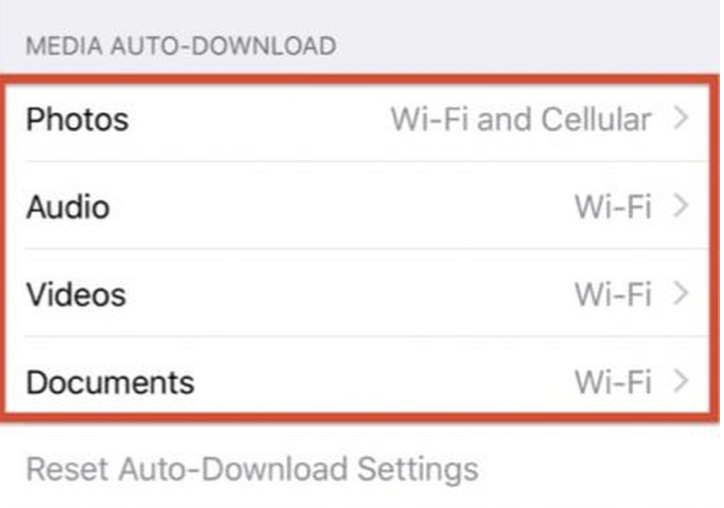Expand the Videos row chevron
724x508 pixels.
(x=681, y=295)
